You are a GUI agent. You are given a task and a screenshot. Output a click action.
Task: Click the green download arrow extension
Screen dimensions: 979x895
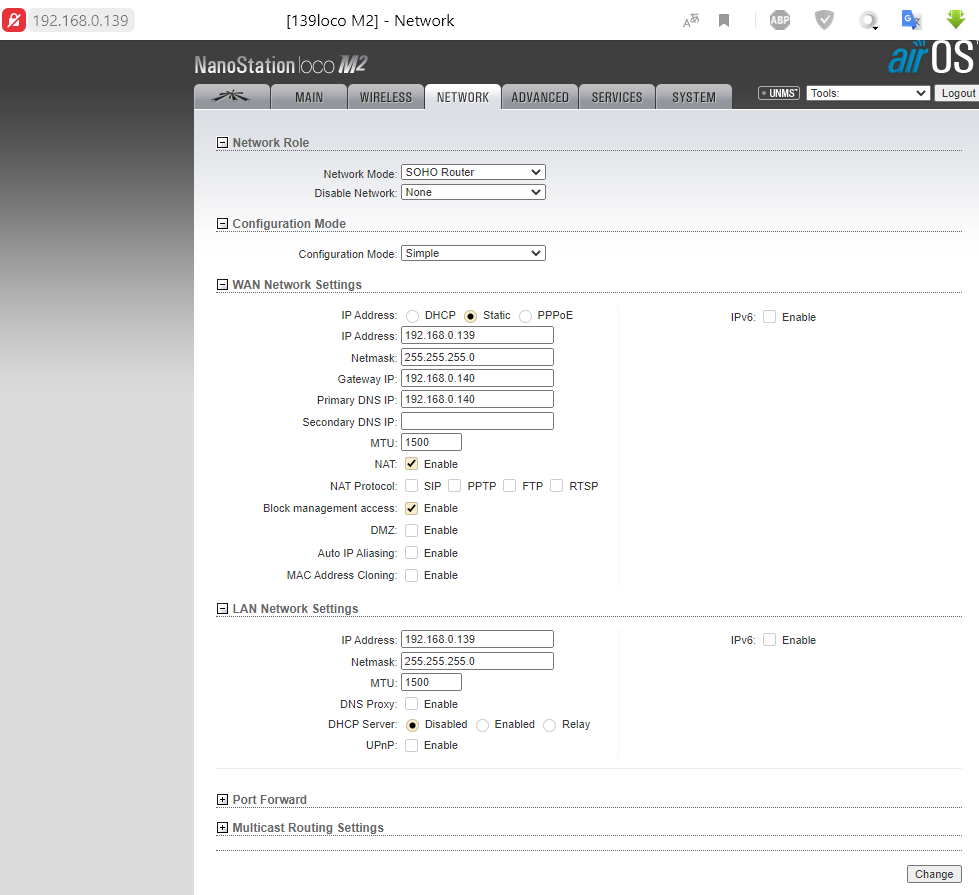[955, 19]
